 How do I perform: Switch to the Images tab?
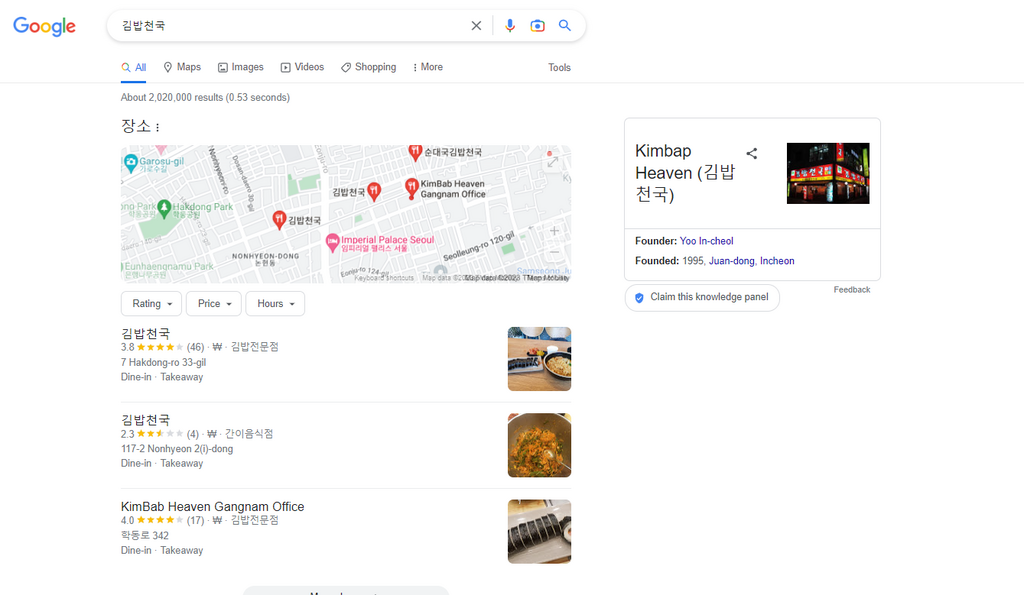240,67
